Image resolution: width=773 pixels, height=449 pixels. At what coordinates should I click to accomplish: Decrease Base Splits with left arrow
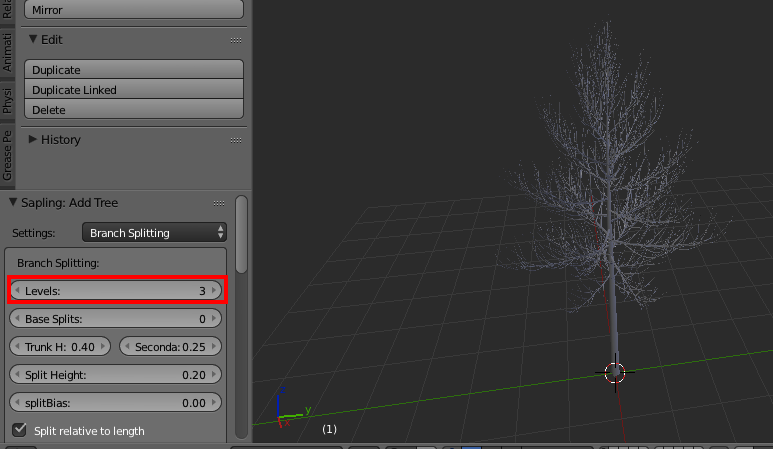tap(17, 318)
